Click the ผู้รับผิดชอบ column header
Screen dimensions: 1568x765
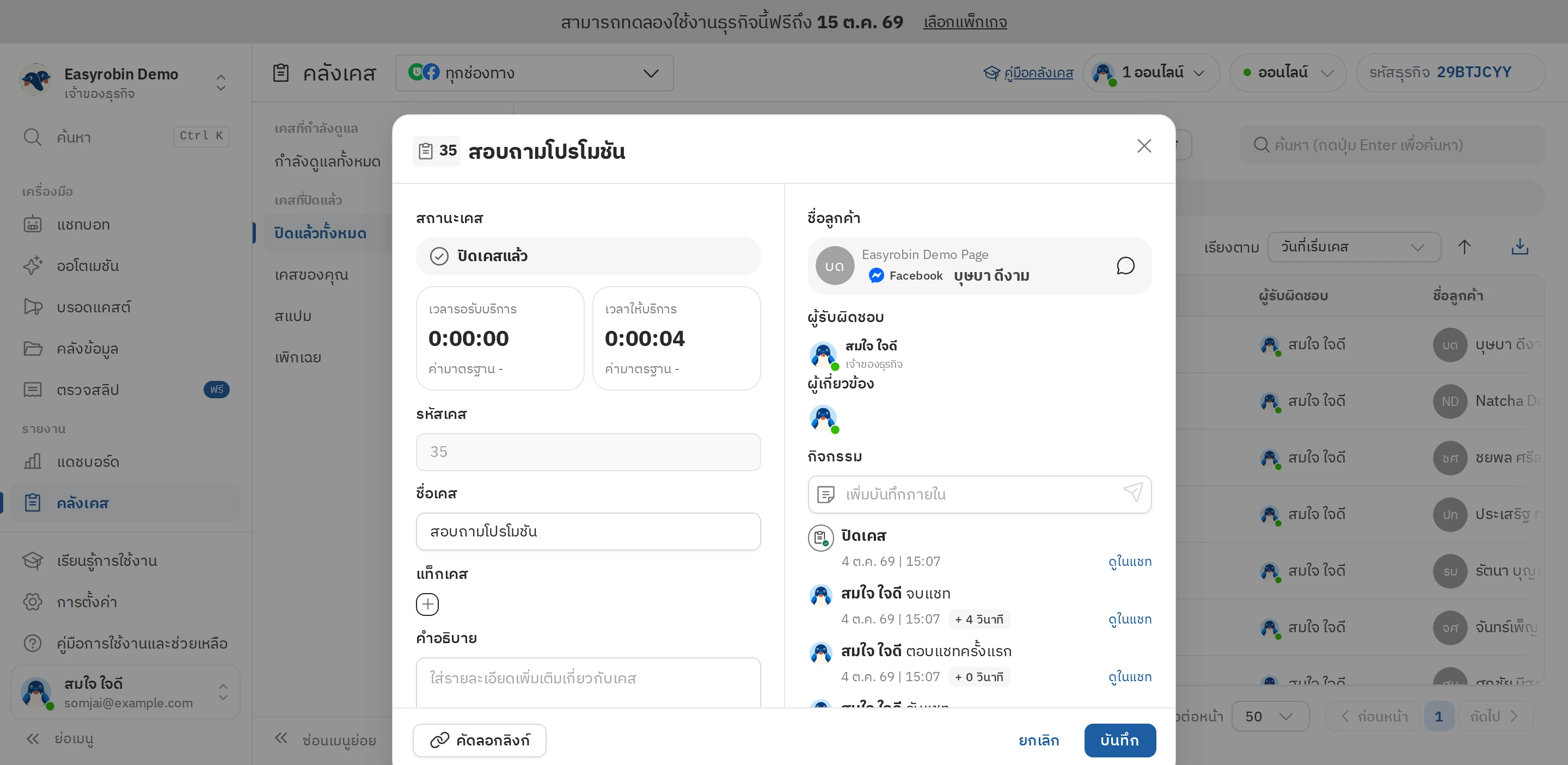coord(1293,295)
